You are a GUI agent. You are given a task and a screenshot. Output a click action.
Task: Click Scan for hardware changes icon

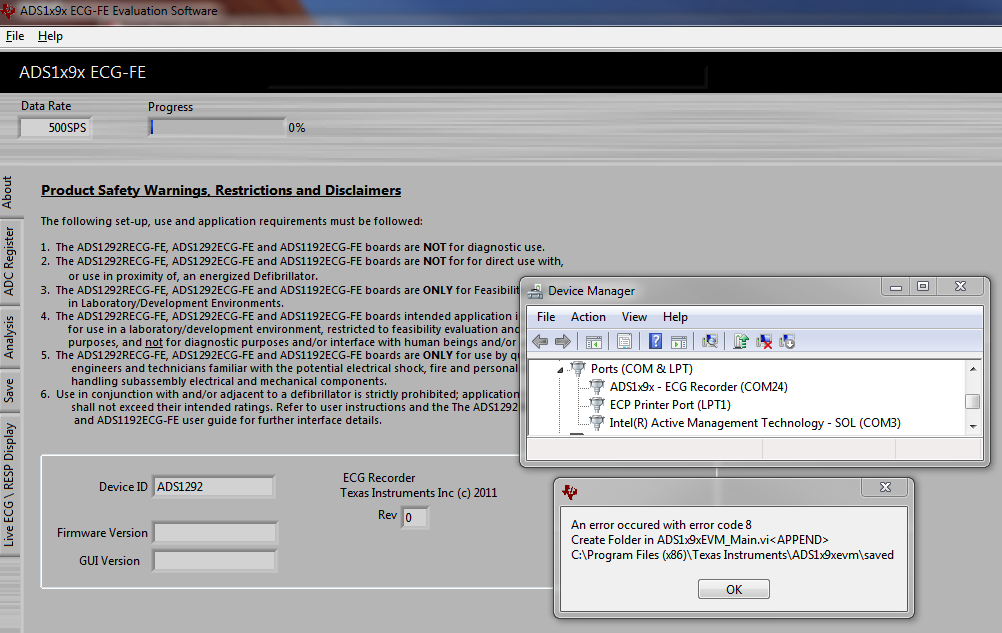[709, 342]
